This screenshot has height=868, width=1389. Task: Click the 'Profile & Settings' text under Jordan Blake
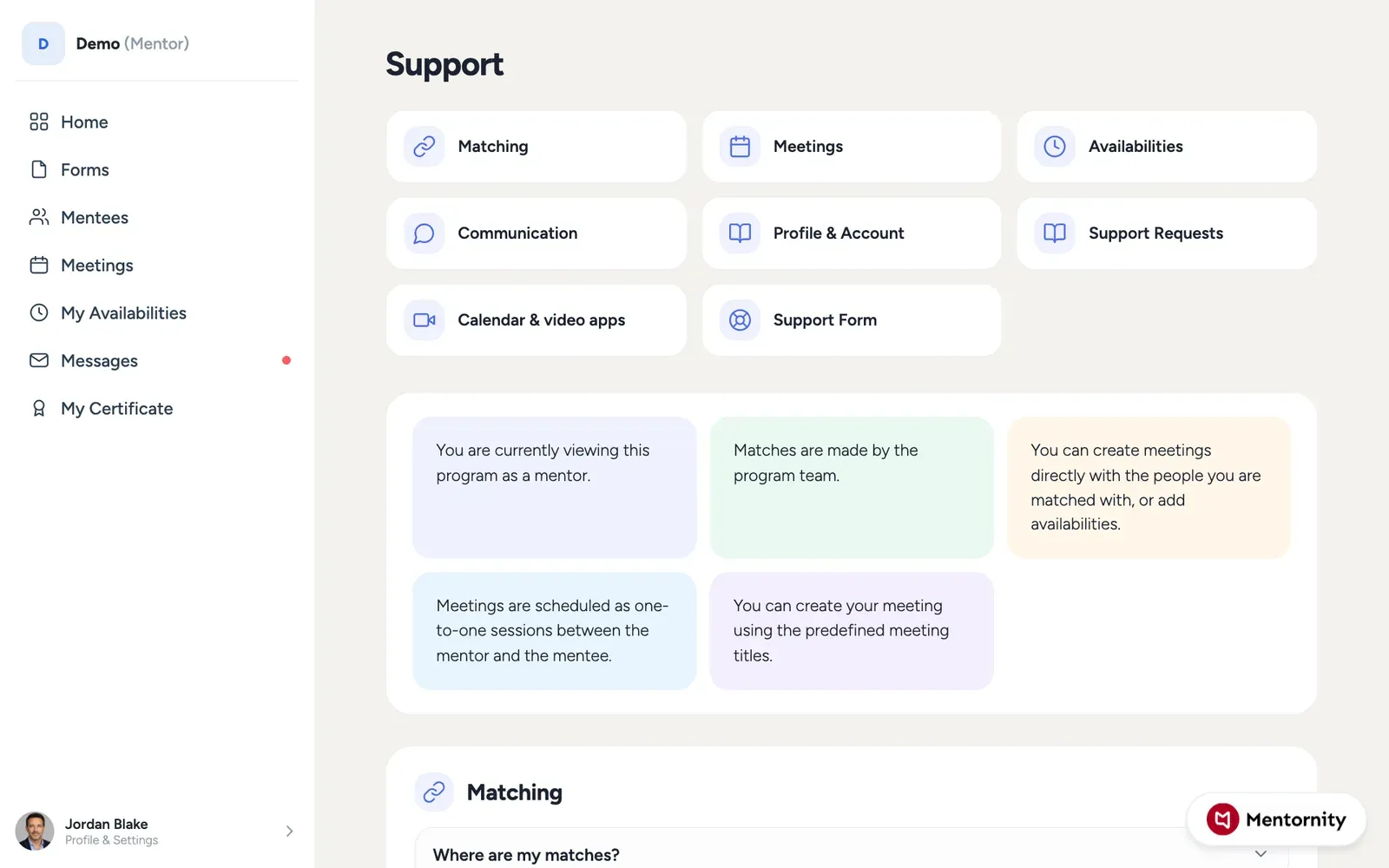pyautogui.click(x=111, y=840)
